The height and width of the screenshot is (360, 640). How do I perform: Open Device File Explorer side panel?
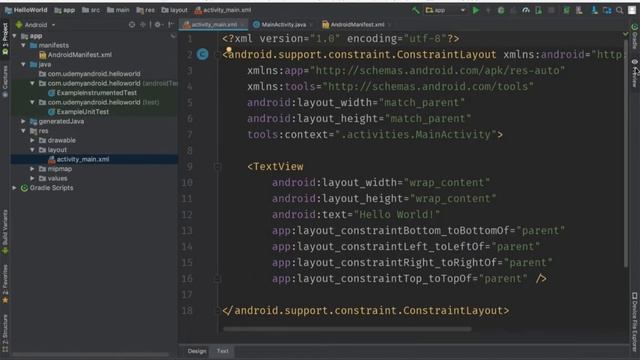[x=635, y=322]
